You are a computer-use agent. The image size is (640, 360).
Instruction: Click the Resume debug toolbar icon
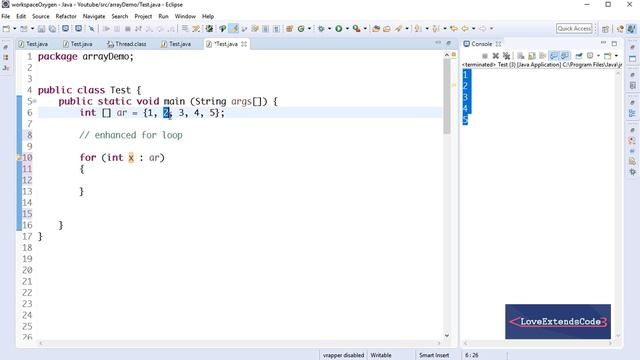point(106,29)
